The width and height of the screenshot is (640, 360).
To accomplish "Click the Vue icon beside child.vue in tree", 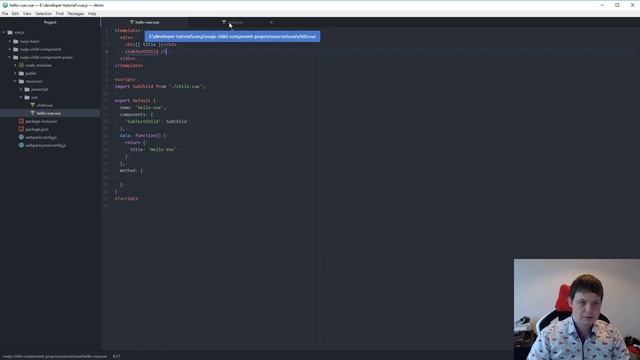I will 33,105.
